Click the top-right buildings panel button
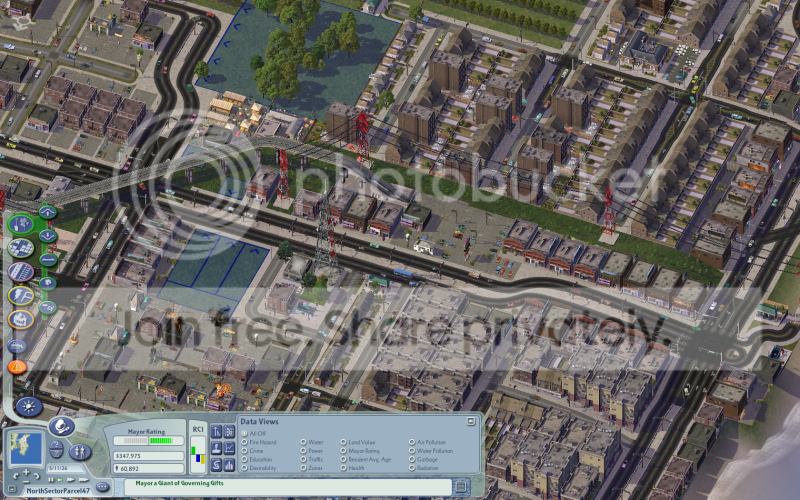This screenshot has height=500, width=800. (229, 432)
